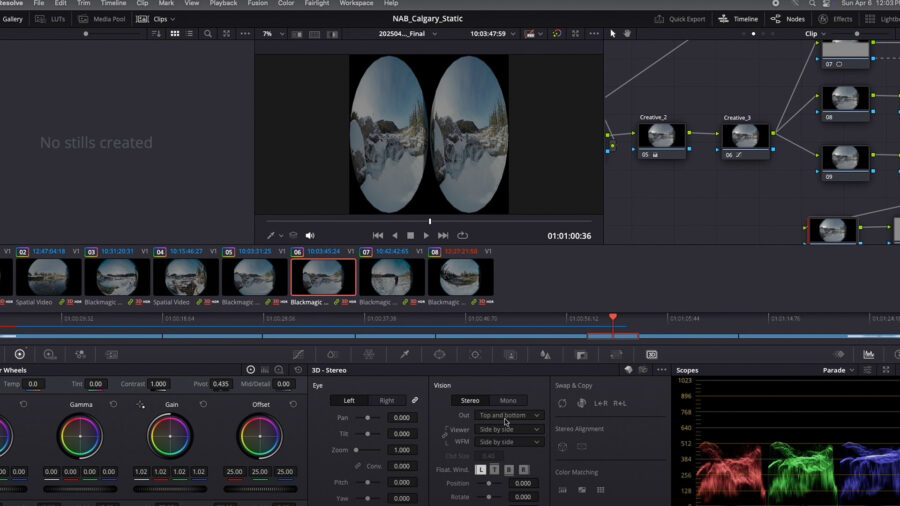Select Stereo vision mode

[470, 400]
